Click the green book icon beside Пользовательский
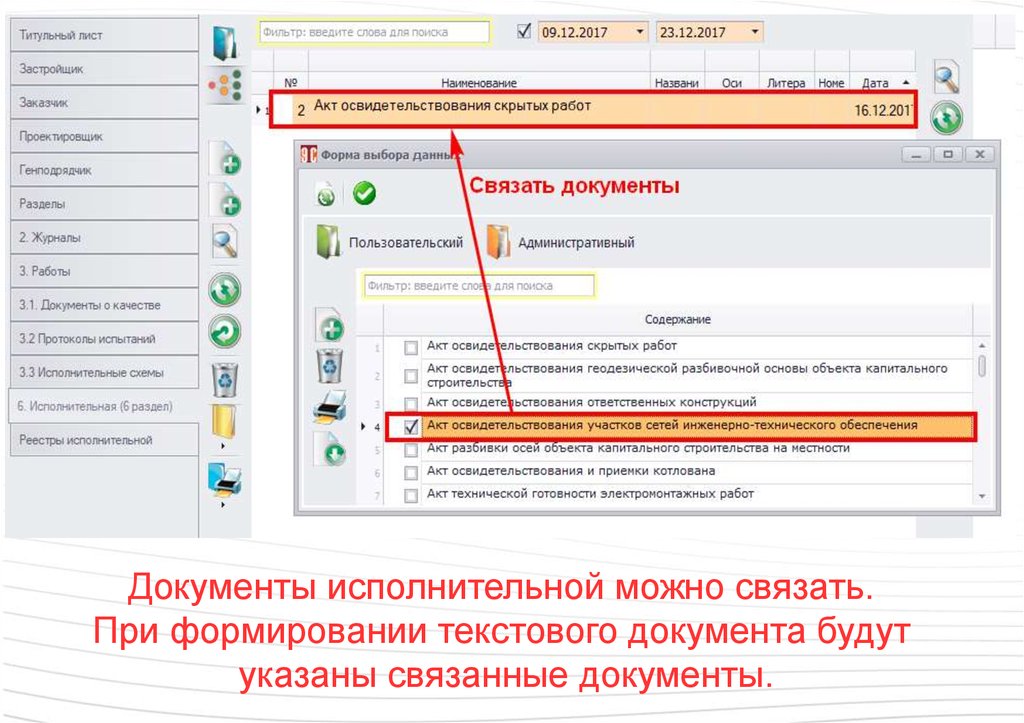 click(328, 242)
